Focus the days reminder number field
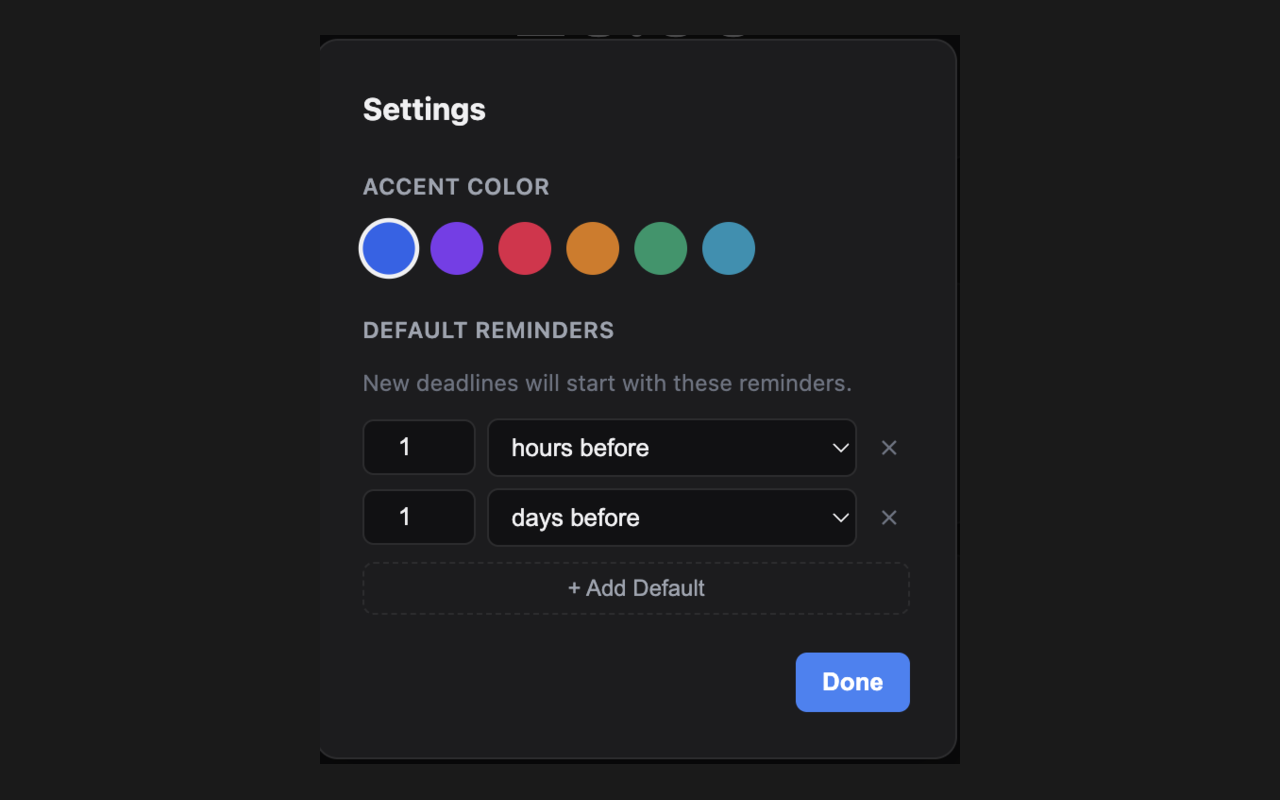This screenshot has width=1280, height=800. pos(419,517)
